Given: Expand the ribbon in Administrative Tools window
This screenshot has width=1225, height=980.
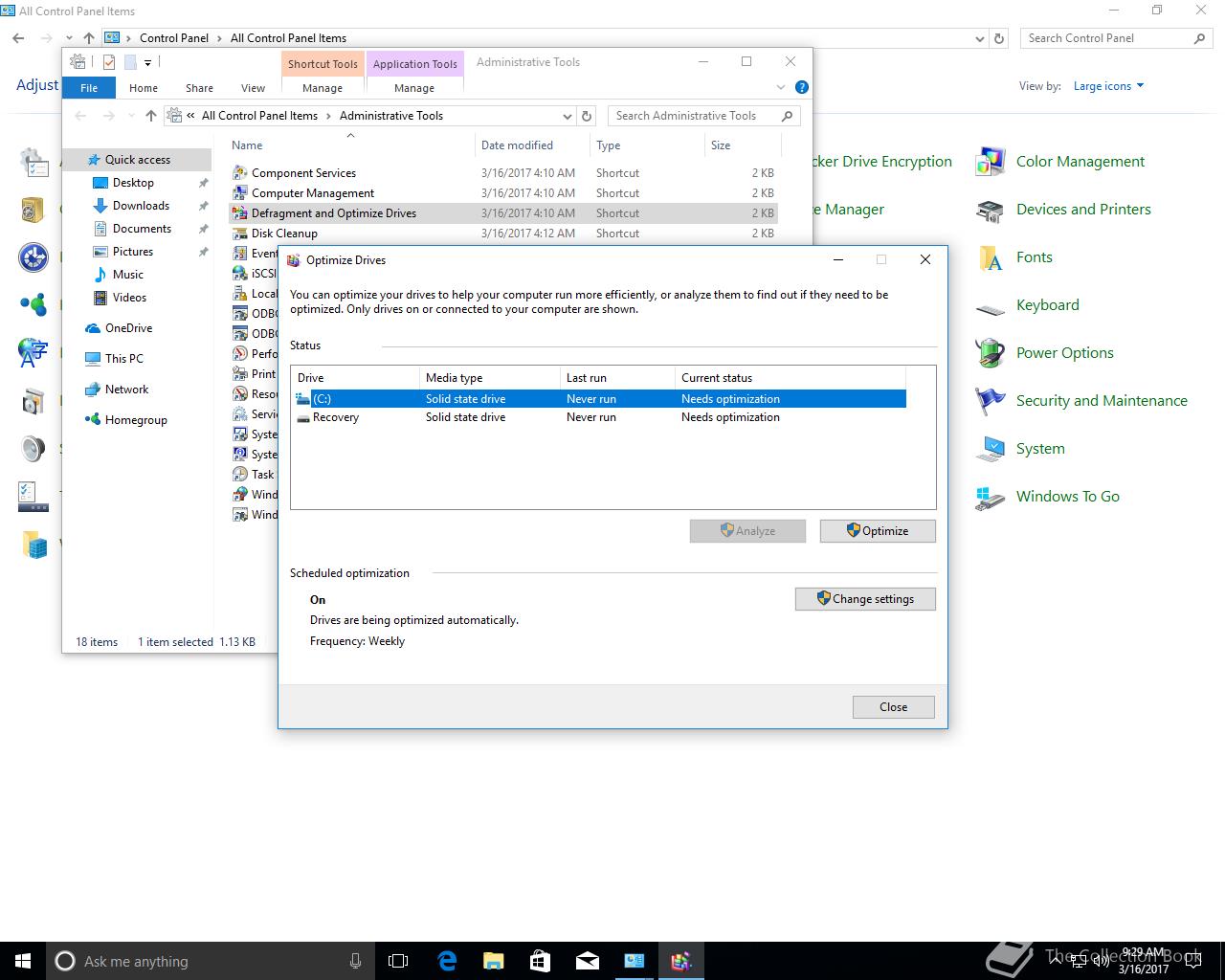Looking at the screenshot, I should click(781, 87).
